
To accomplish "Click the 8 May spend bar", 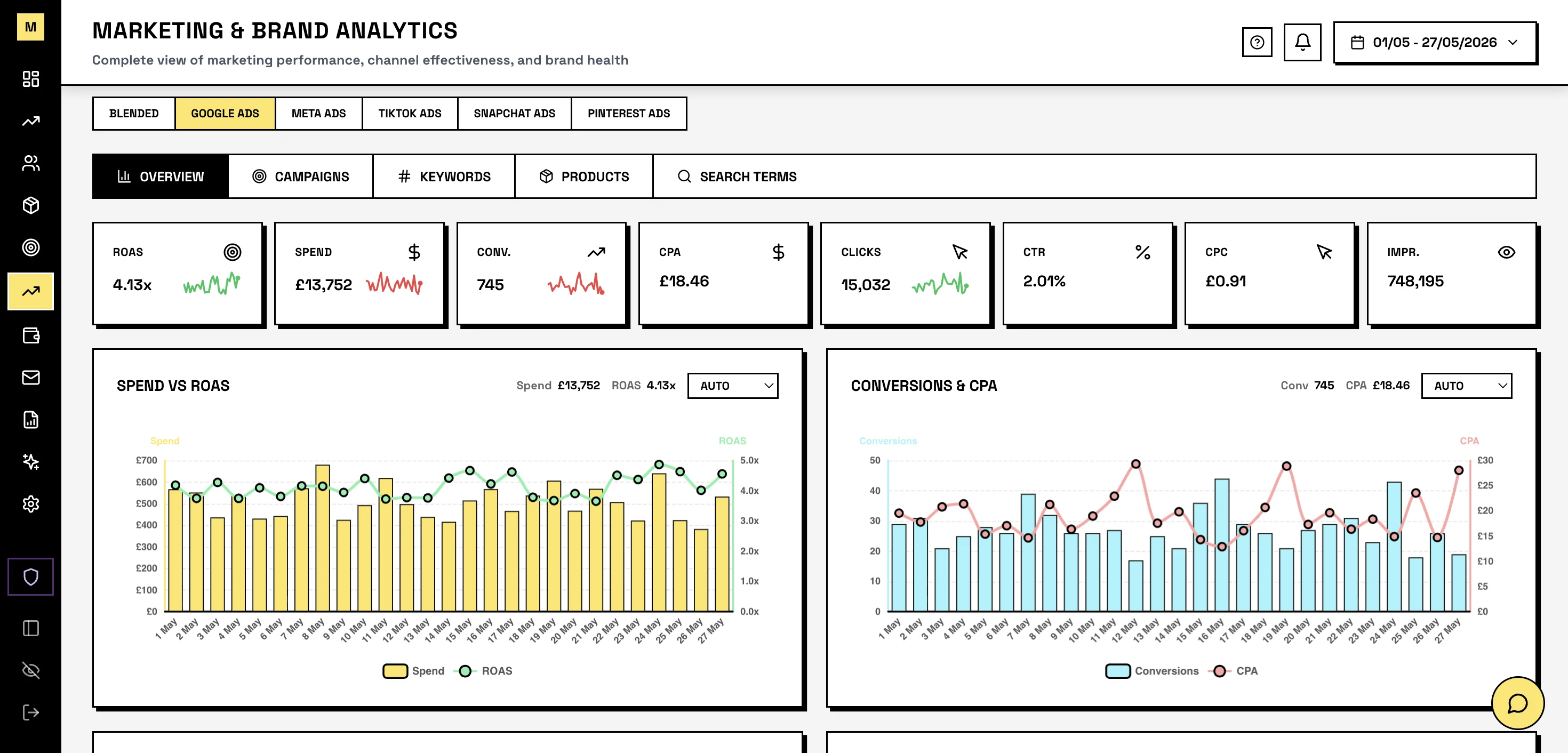I will pyautogui.click(x=323, y=538).
